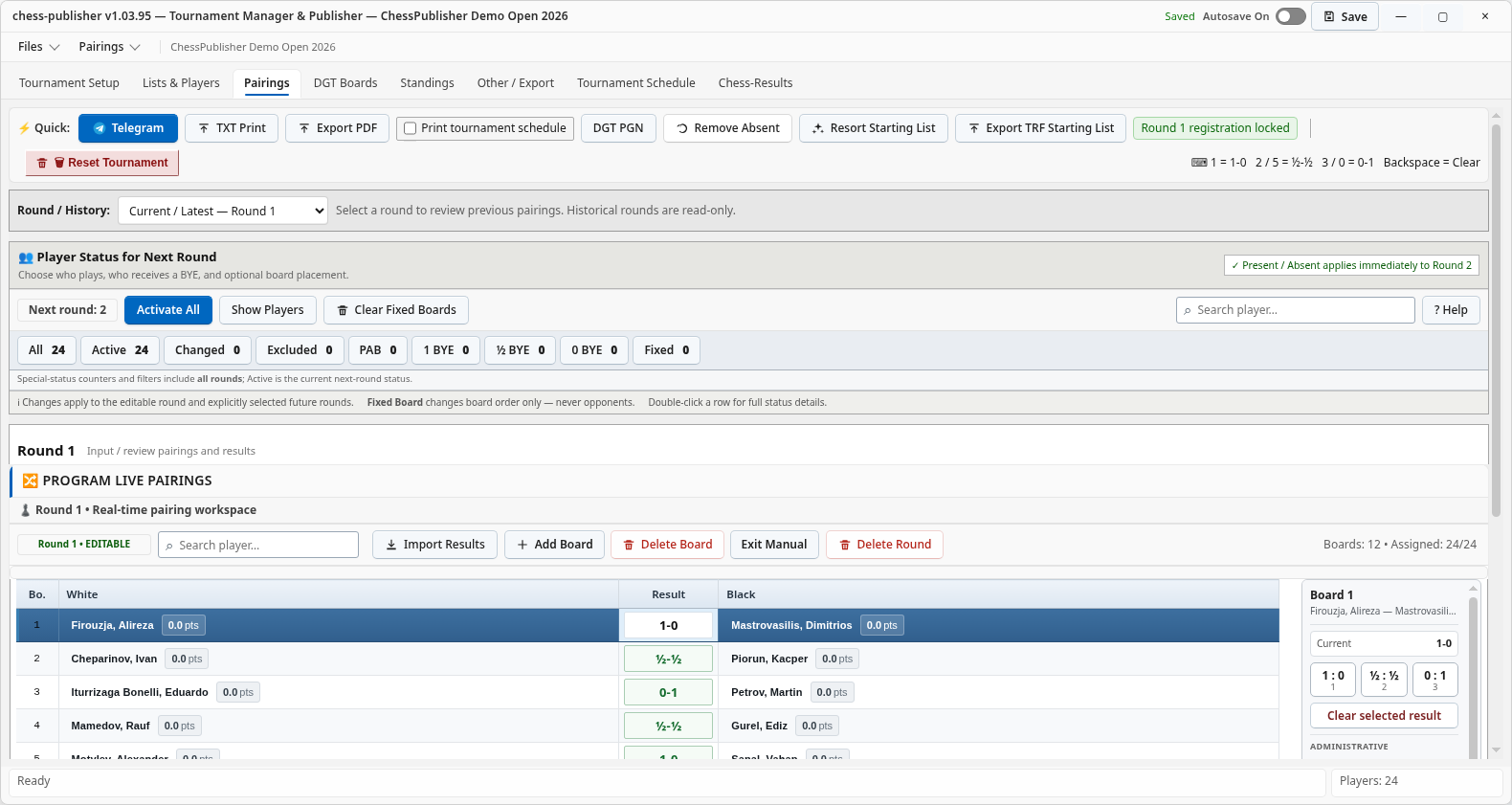Select player Cheparinov, Ivan in board 2

tap(114, 660)
